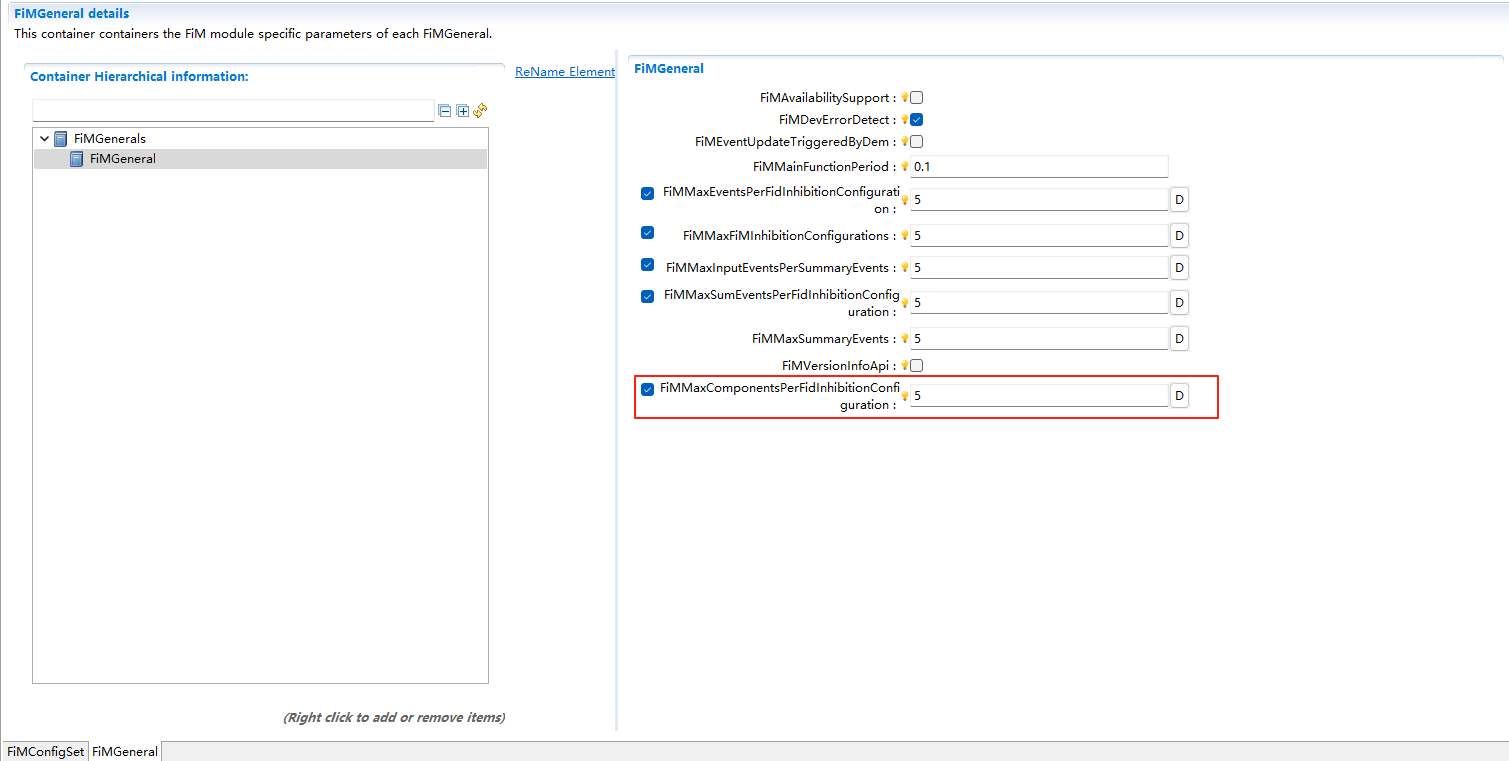1509x761 pixels.
Task: Click the refresh hierarchy icon
Action: coord(480,110)
